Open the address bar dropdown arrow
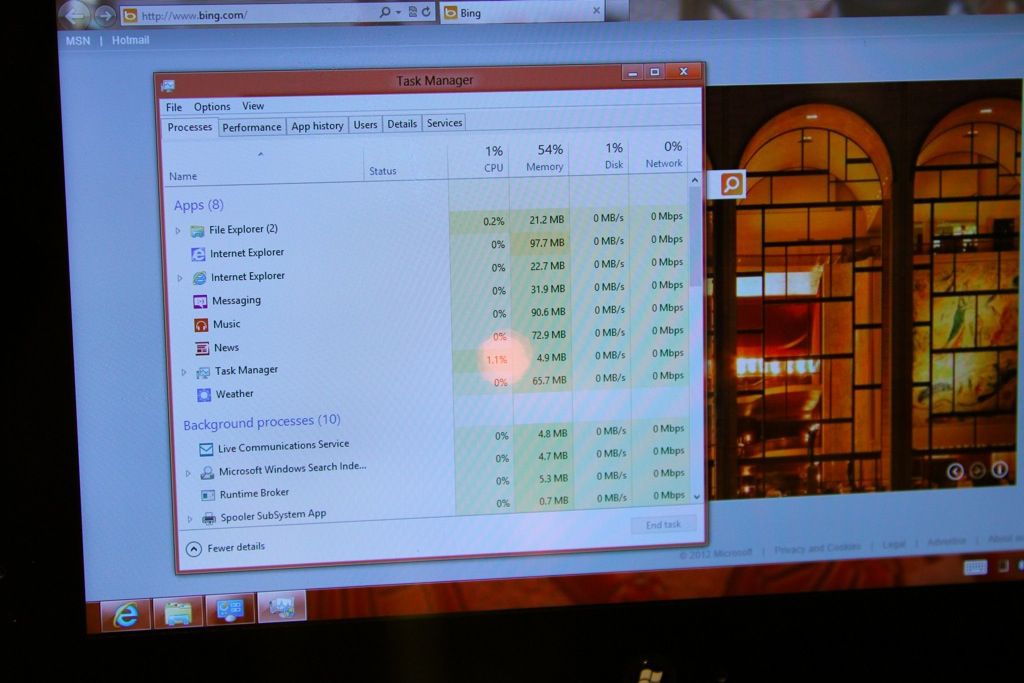Screen dimensions: 1024x683 pos(398,12)
